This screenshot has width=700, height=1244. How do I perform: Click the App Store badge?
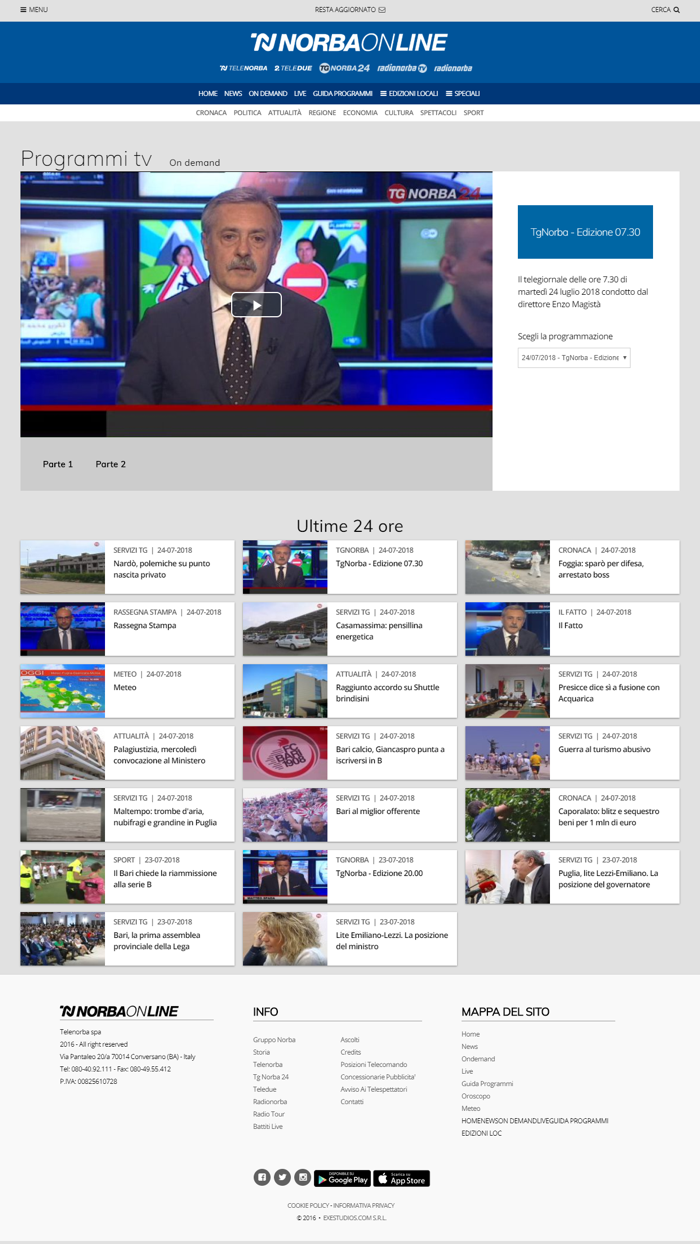tap(401, 1178)
